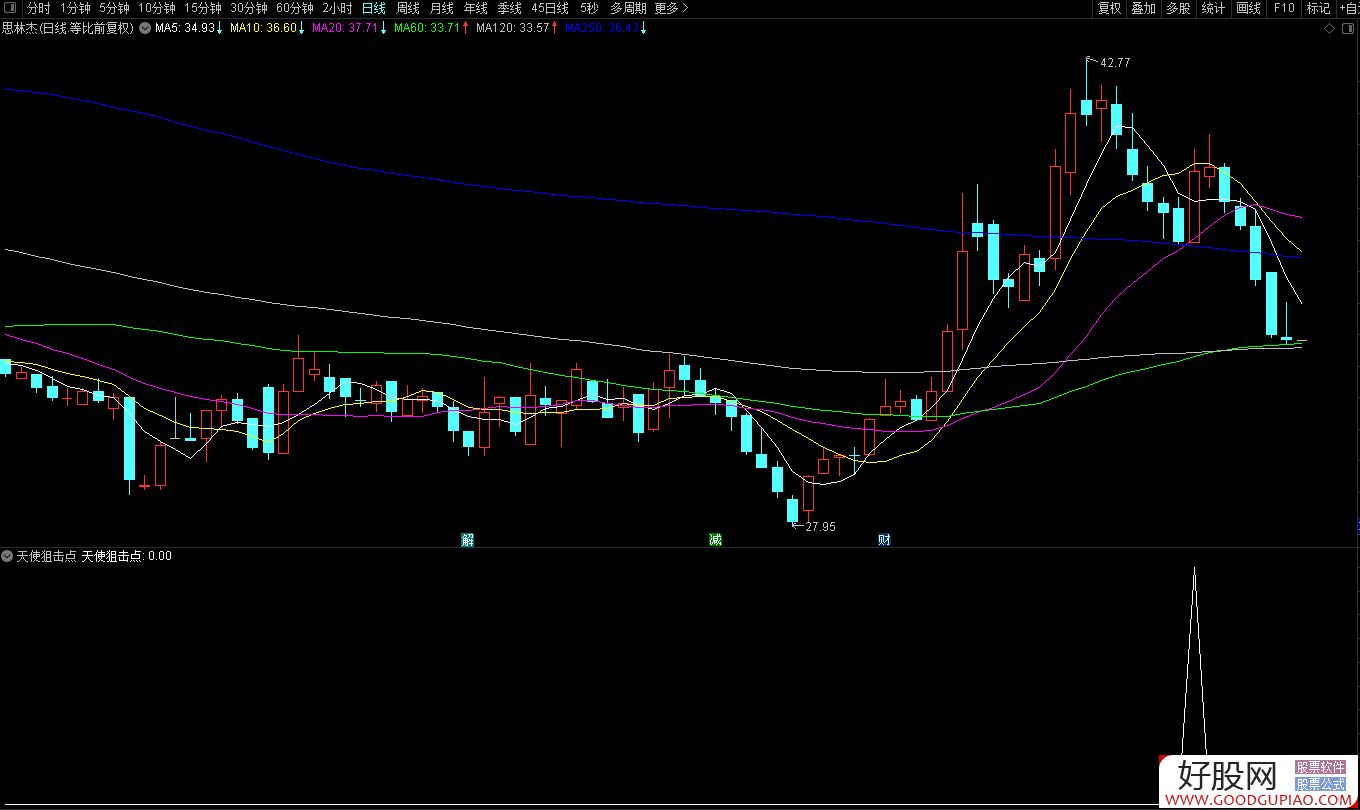
Task: Click the 思林杰 stock title
Action: point(68,28)
